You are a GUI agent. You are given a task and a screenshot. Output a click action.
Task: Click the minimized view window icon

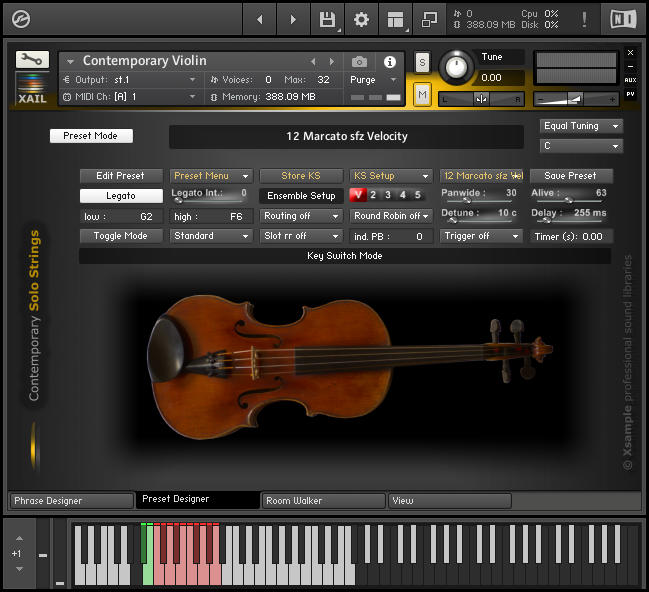tap(429, 19)
